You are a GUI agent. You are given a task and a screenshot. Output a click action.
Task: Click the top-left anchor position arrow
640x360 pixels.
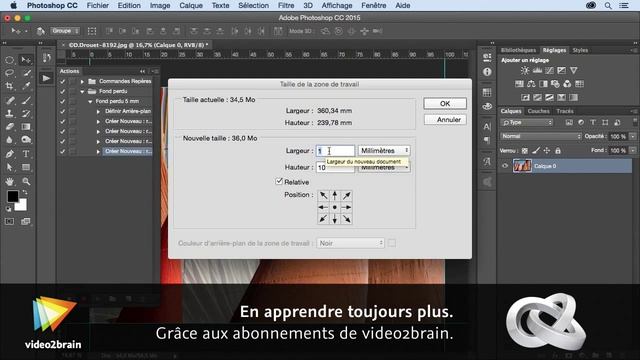click(x=323, y=196)
